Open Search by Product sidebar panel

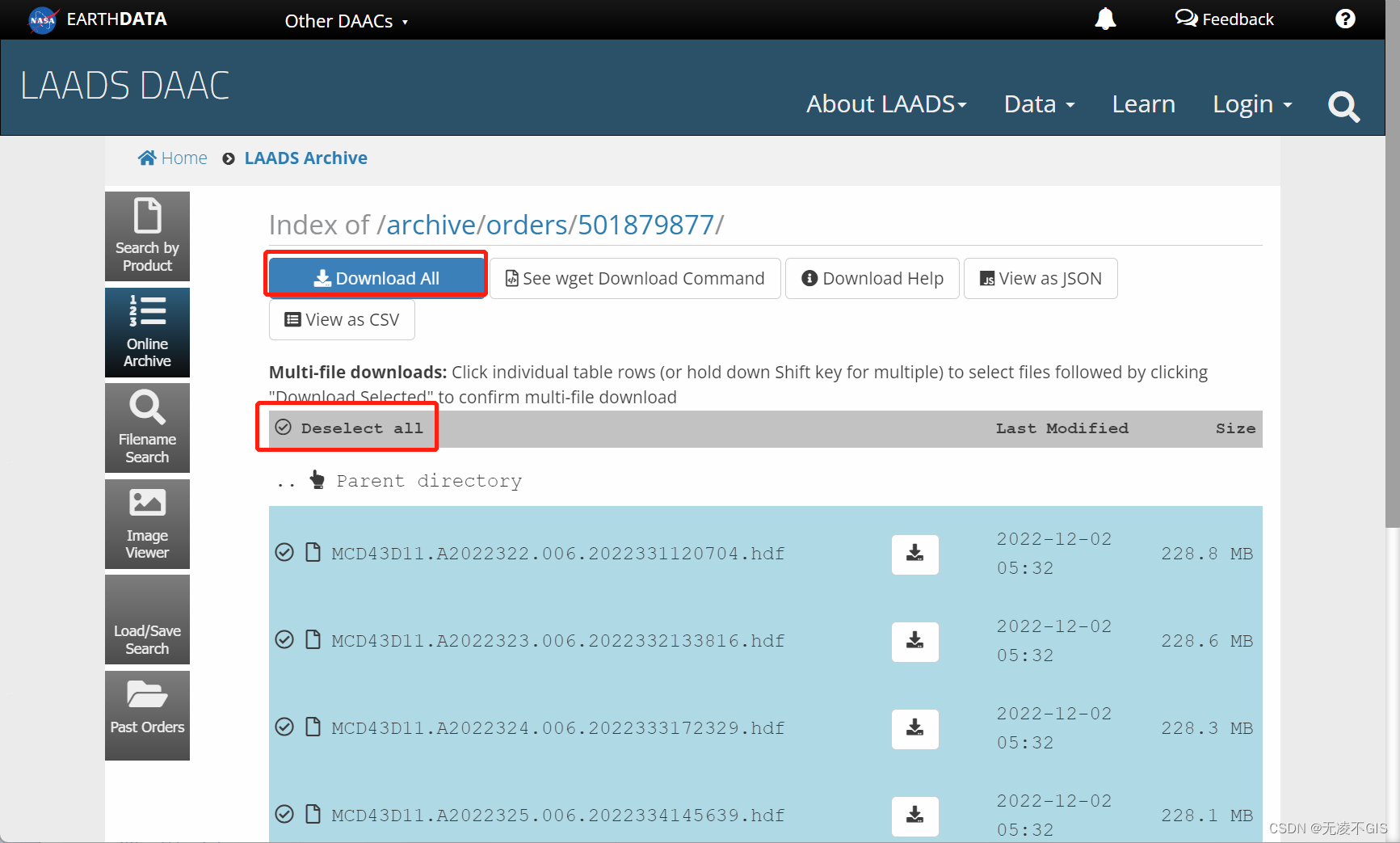click(x=147, y=236)
